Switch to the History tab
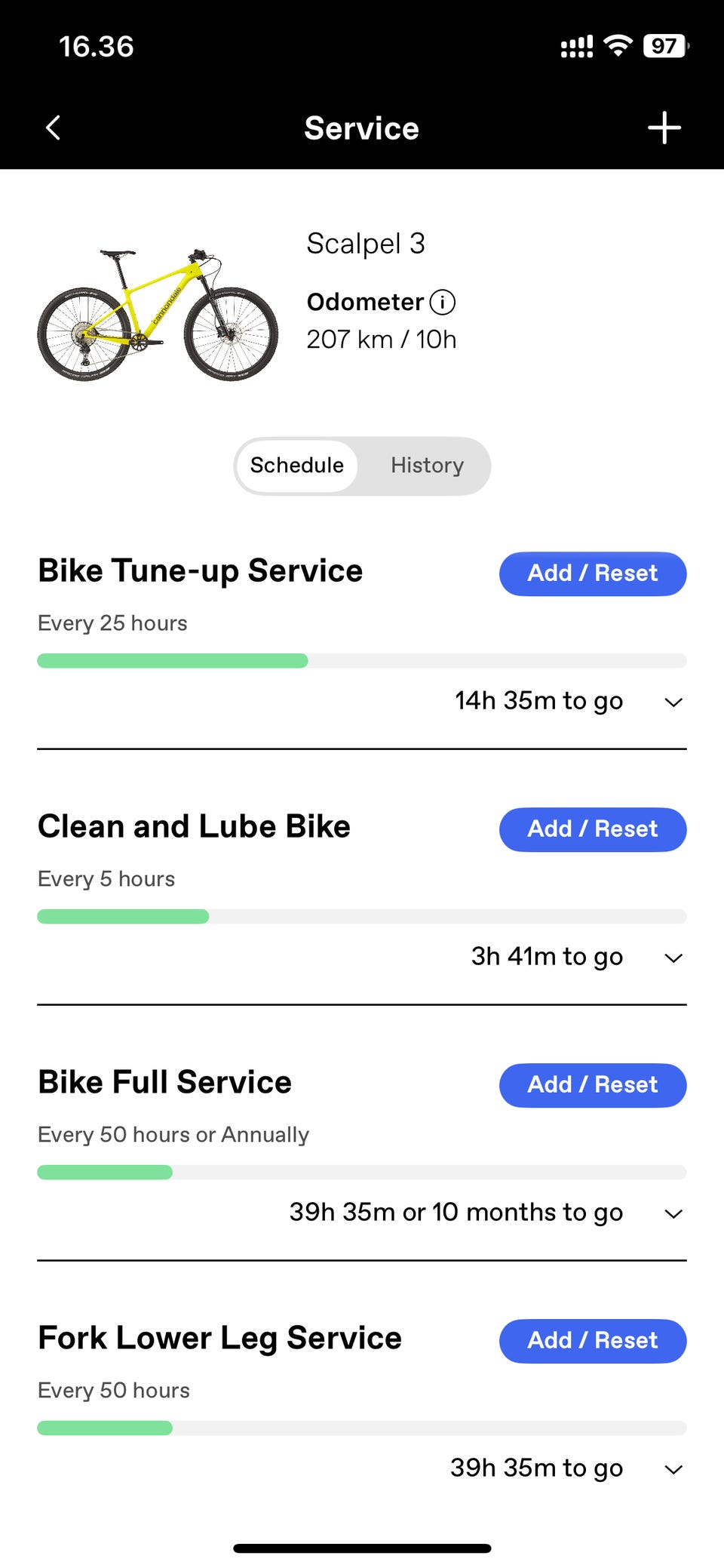 (427, 466)
